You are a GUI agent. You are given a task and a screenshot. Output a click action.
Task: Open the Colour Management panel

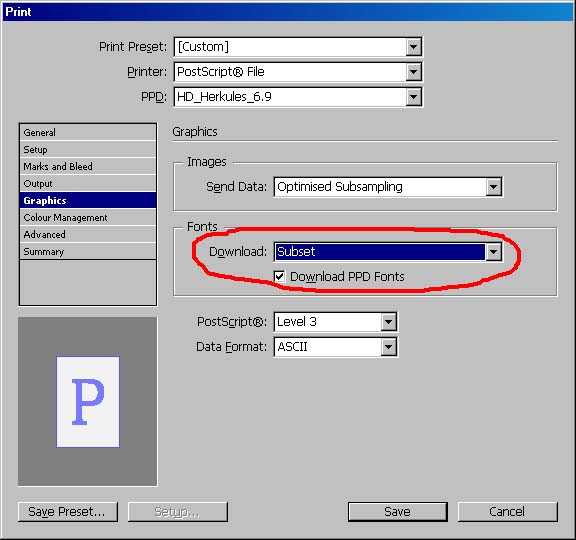88,217
